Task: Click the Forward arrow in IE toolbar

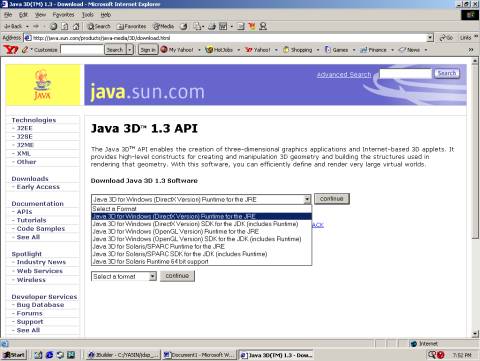Action: coord(36,26)
